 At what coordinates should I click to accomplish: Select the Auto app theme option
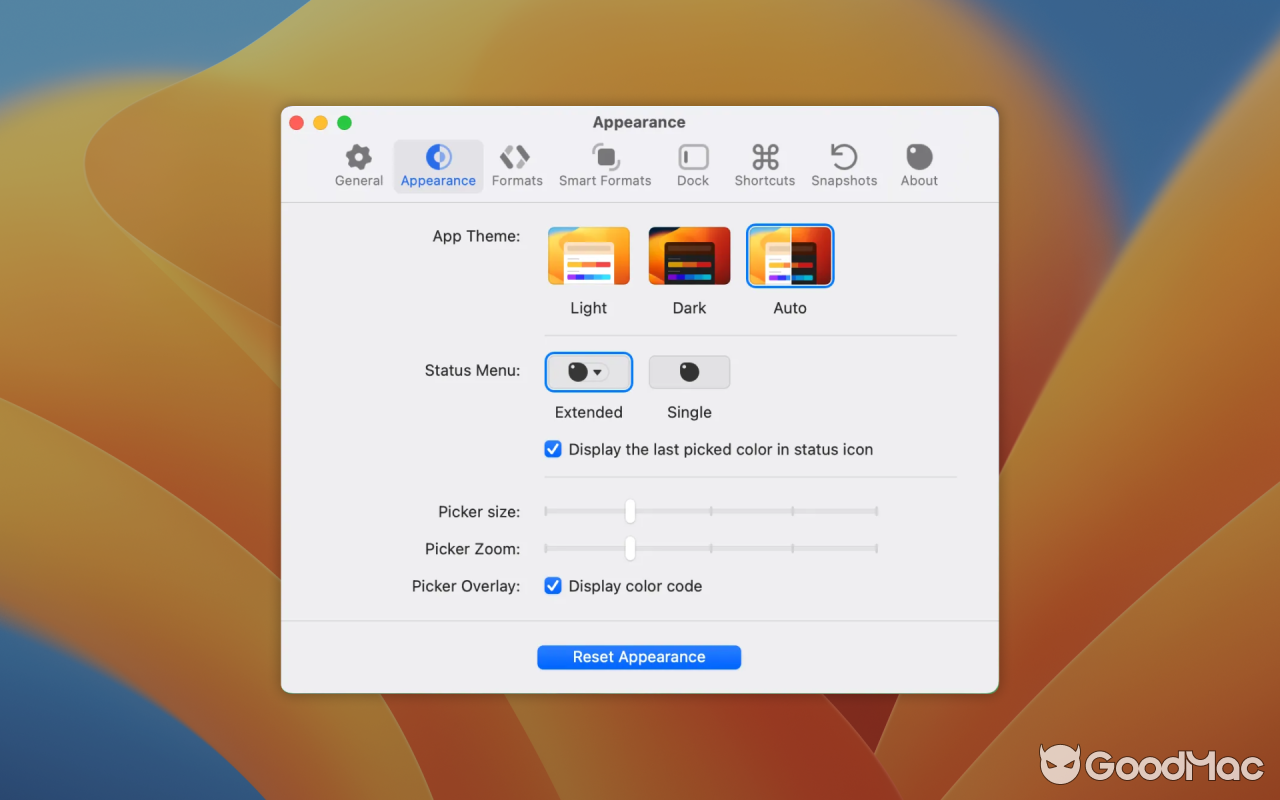[790, 255]
